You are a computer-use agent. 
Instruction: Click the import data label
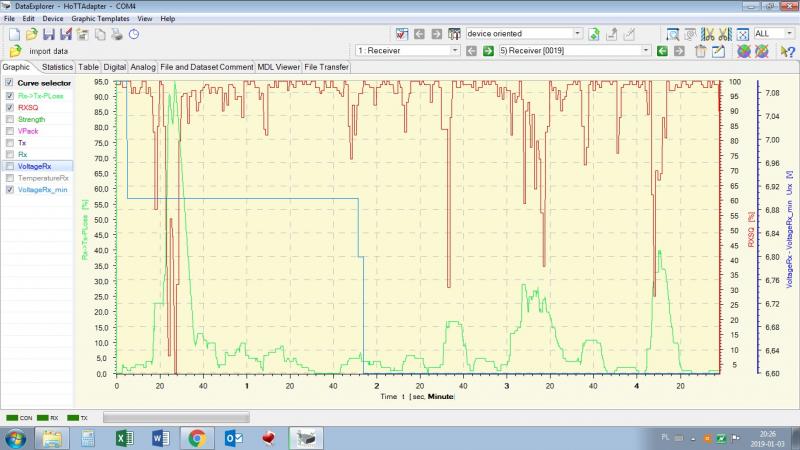(49, 51)
